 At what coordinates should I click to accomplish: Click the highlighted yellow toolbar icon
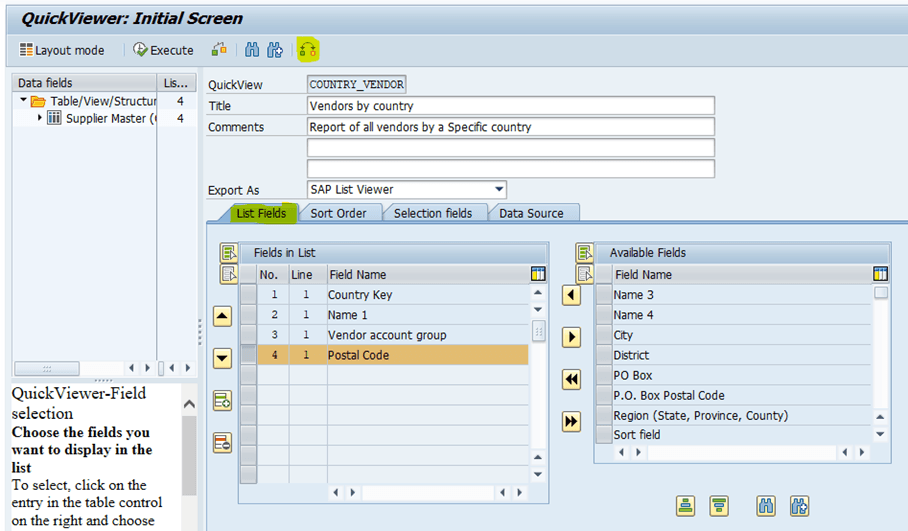pos(307,50)
